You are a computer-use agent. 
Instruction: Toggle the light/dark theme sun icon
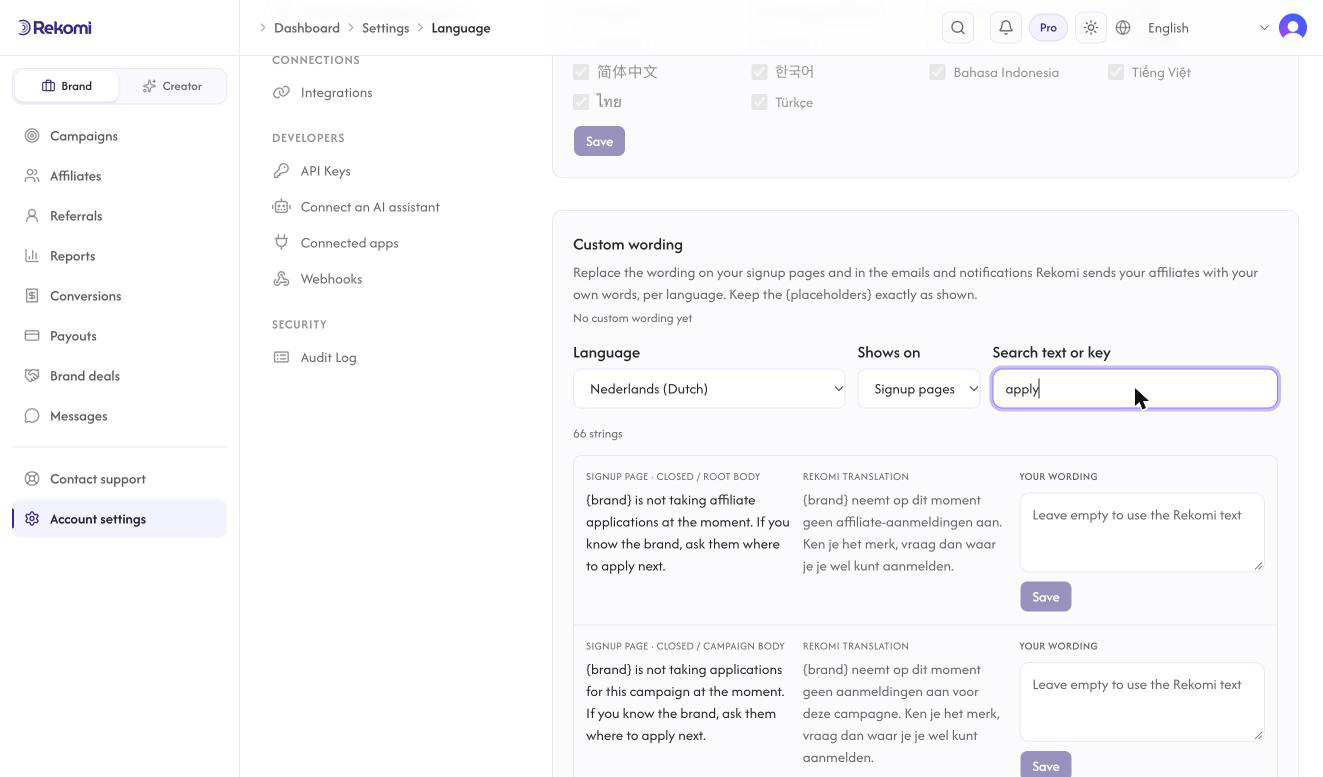[x=1091, y=28]
